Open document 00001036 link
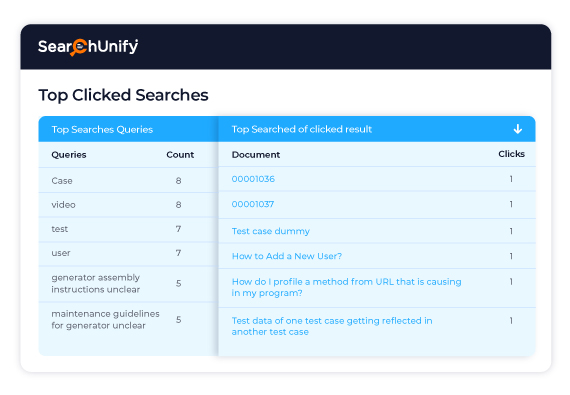The width and height of the screenshot is (570, 395). pyautogui.click(x=253, y=179)
